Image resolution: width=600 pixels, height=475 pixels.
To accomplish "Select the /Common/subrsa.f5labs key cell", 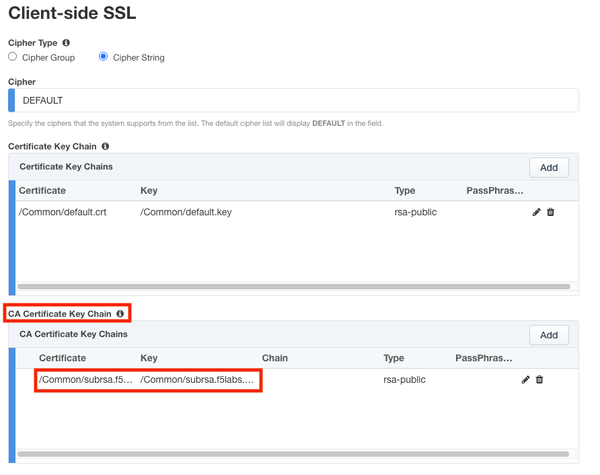I will (198, 380).
